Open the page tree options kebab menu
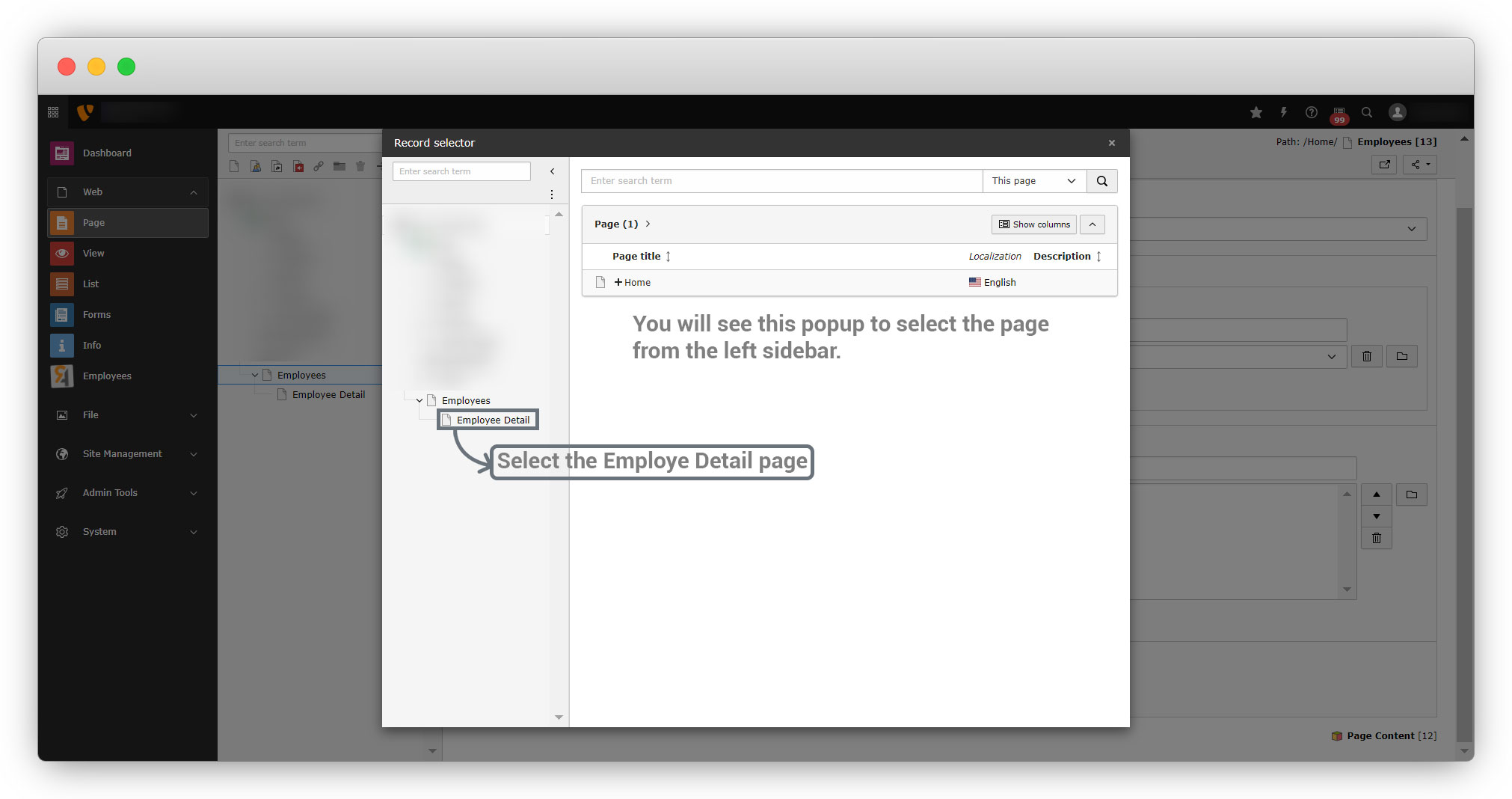Screen dimensions: 1512x799 [x=552, y=195]
